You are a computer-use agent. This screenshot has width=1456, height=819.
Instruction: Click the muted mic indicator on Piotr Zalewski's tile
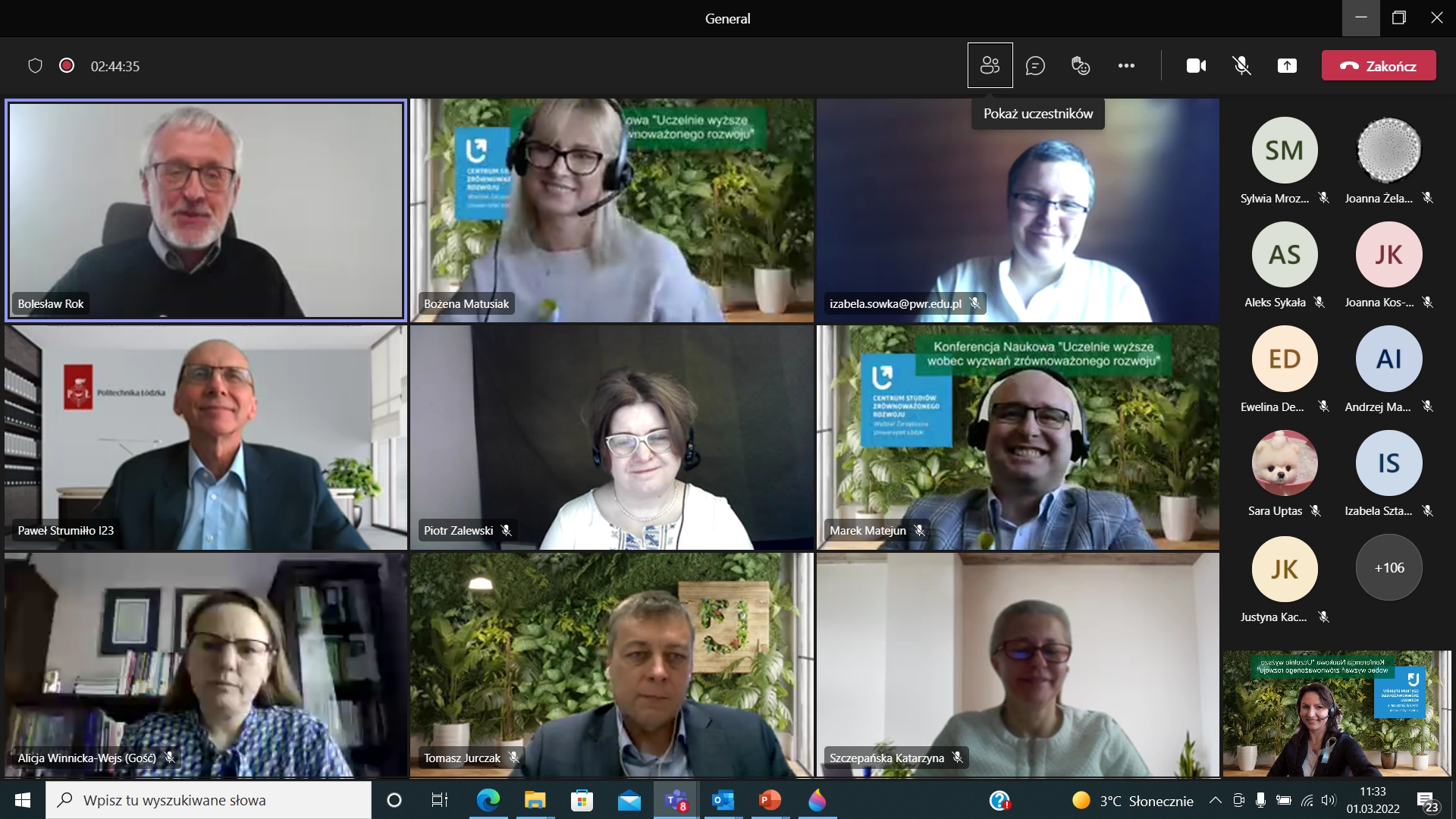pos(506,530)
